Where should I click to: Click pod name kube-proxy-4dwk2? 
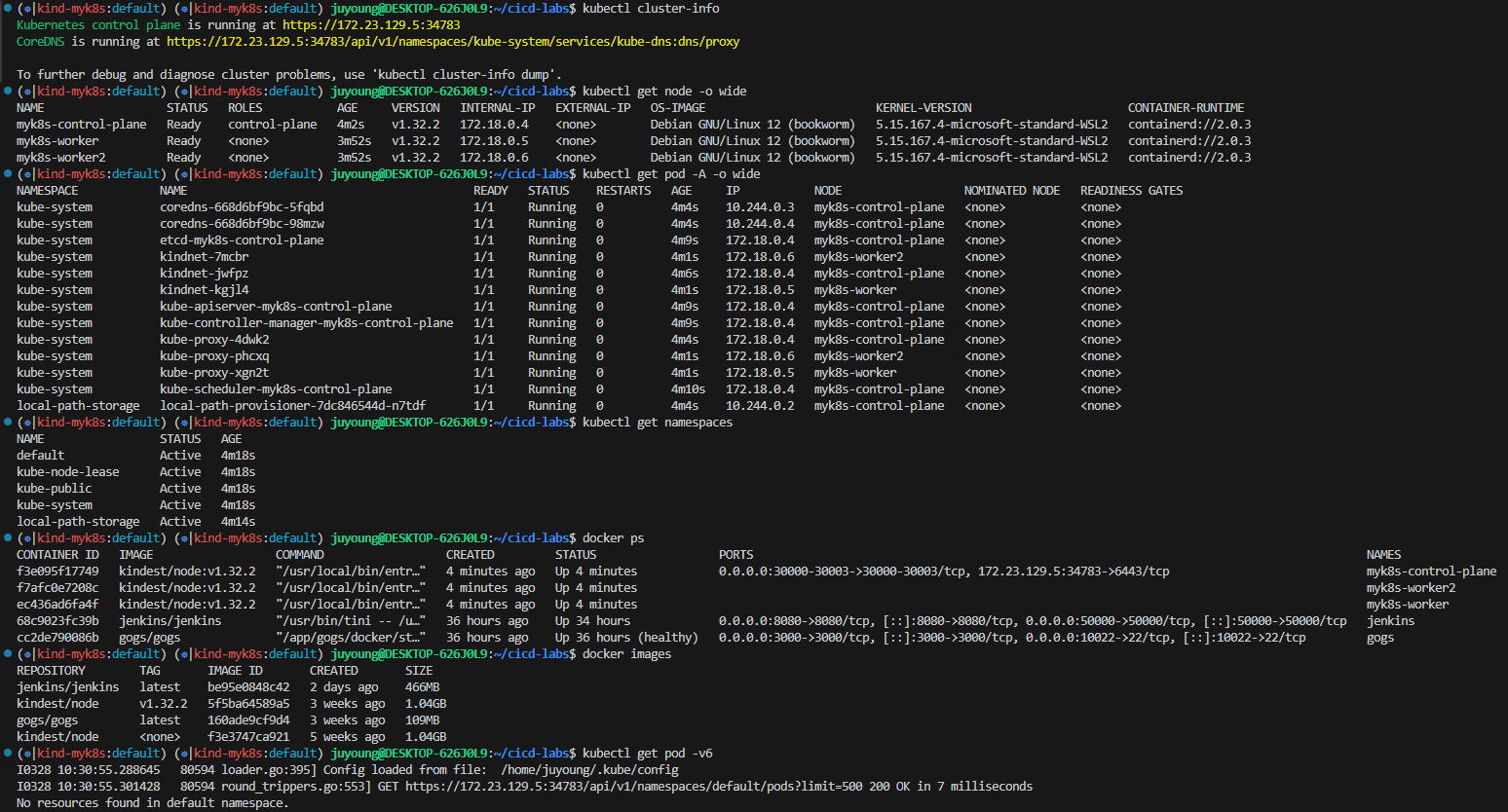(214, 340)
